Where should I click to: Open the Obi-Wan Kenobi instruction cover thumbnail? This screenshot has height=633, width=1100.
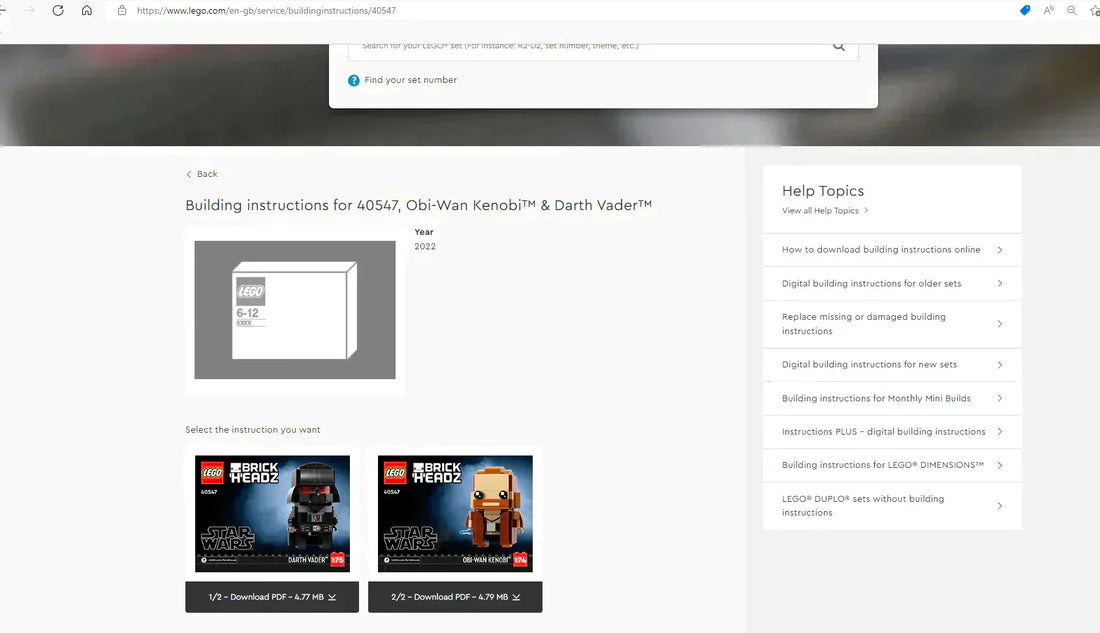tap(455, 514)
